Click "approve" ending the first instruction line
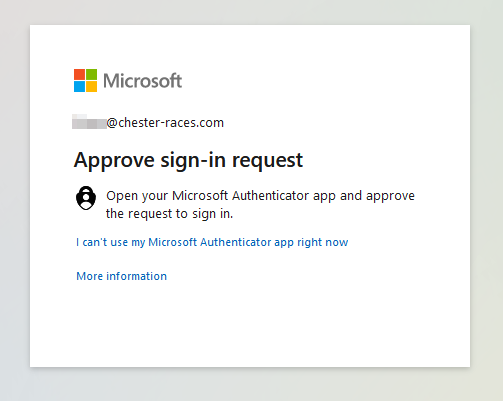This screenshot has width=503, height=401. coord(390,196)
